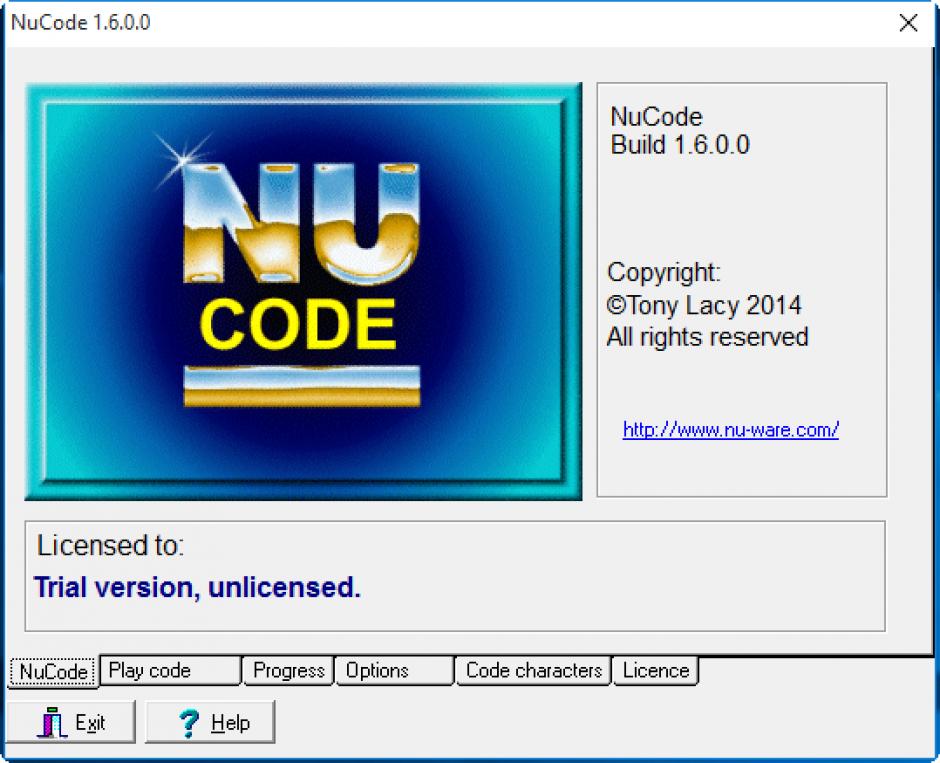Click the NuCode logo image

pos(303,291)
